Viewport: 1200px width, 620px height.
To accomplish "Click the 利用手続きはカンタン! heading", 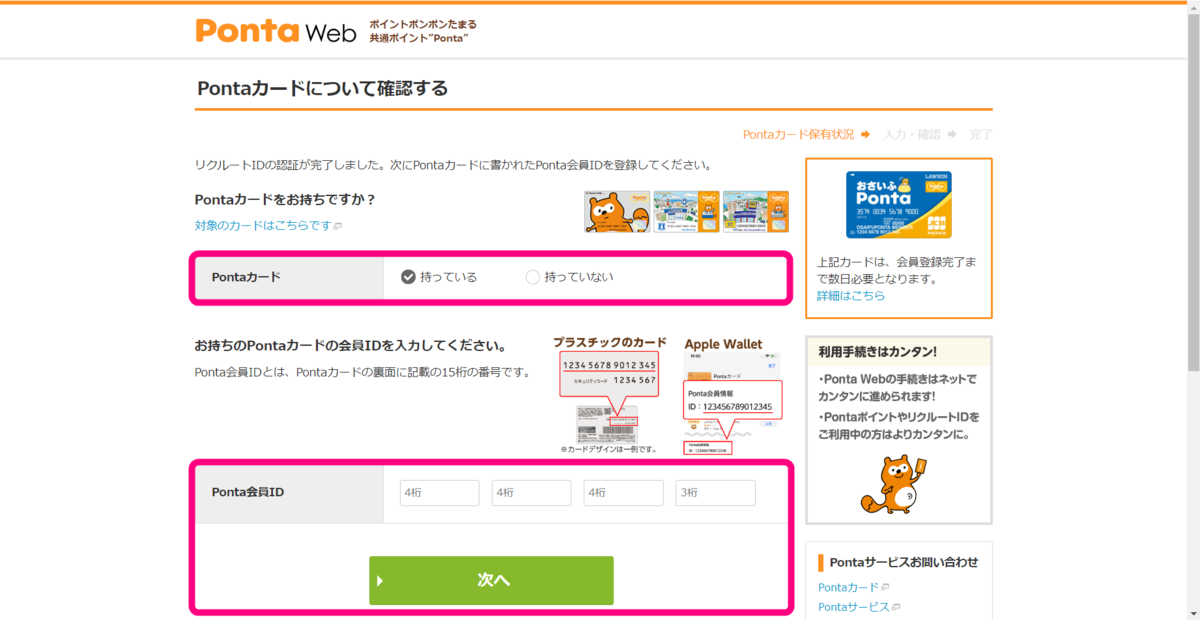I will tap(877, 352).
